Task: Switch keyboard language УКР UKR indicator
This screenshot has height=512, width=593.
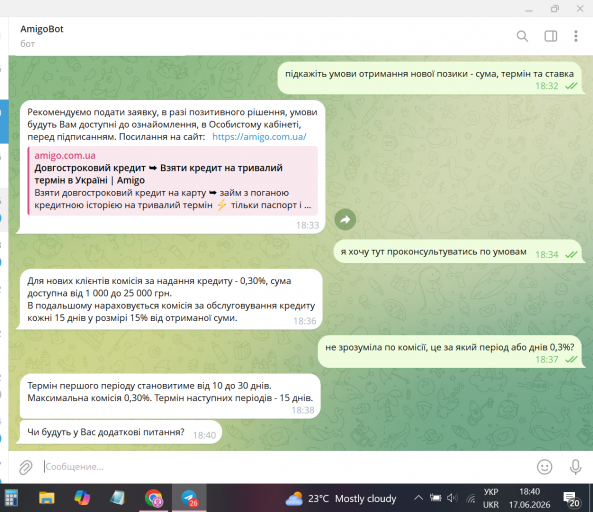Action: (x=491, y=498)
